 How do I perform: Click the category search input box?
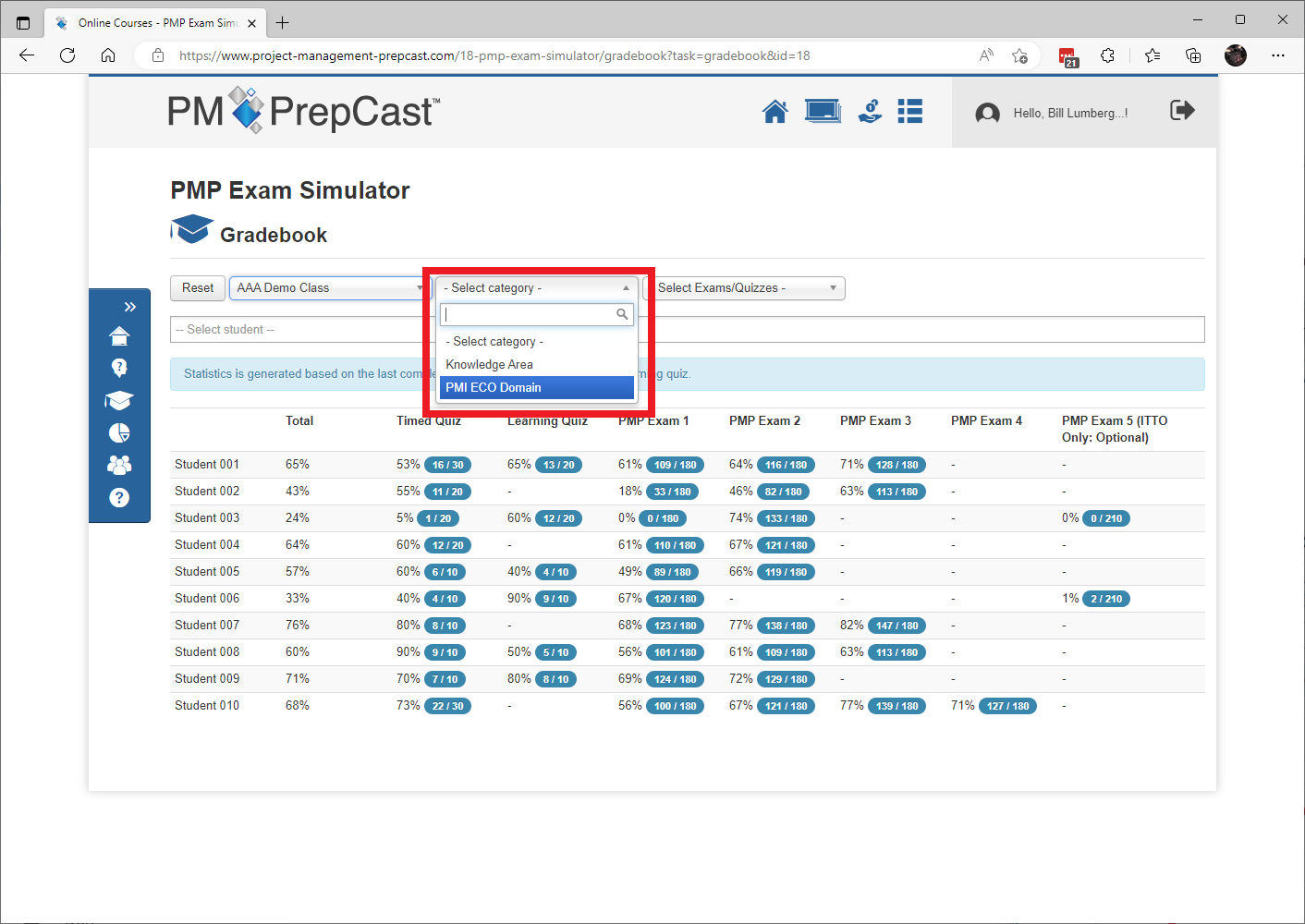pyautogui.click(x=536, y=314)
